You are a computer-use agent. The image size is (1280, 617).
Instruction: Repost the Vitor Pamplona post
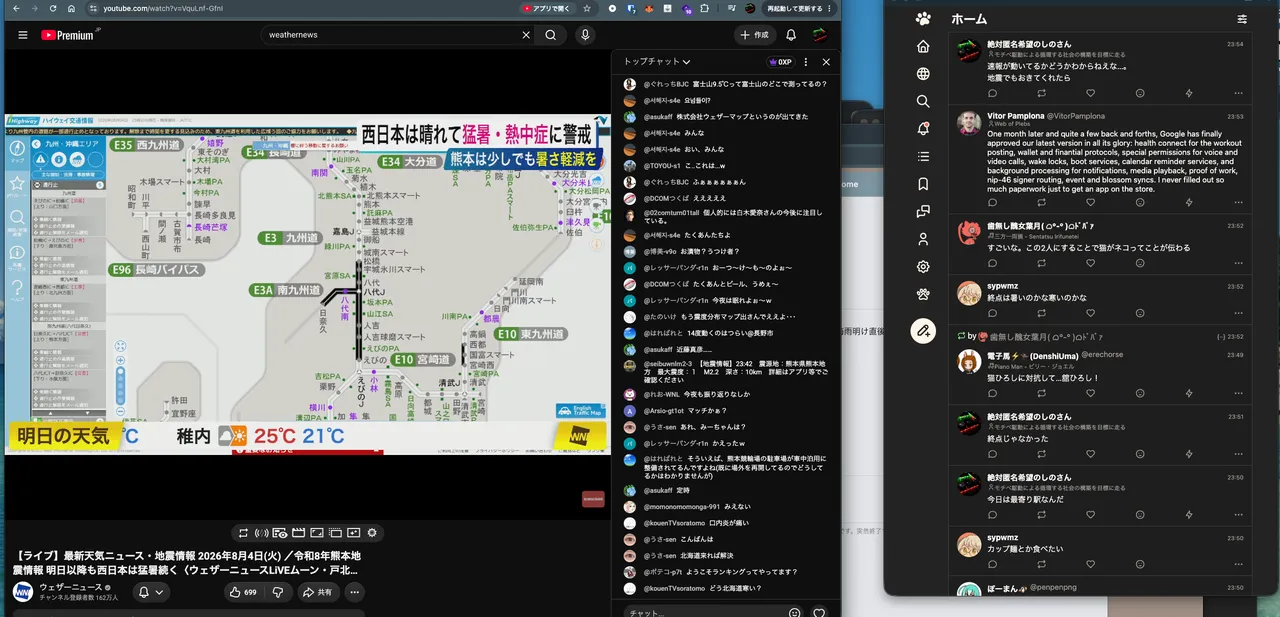[1041, 203]
